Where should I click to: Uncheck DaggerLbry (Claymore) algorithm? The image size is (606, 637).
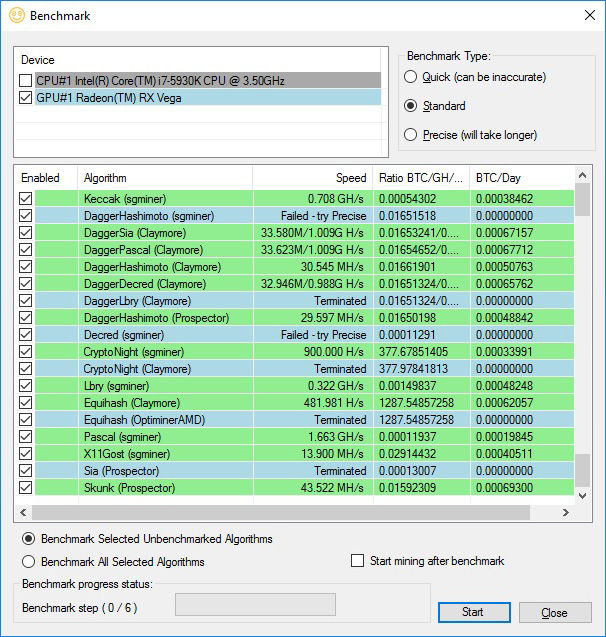click(x=26, y=301)
